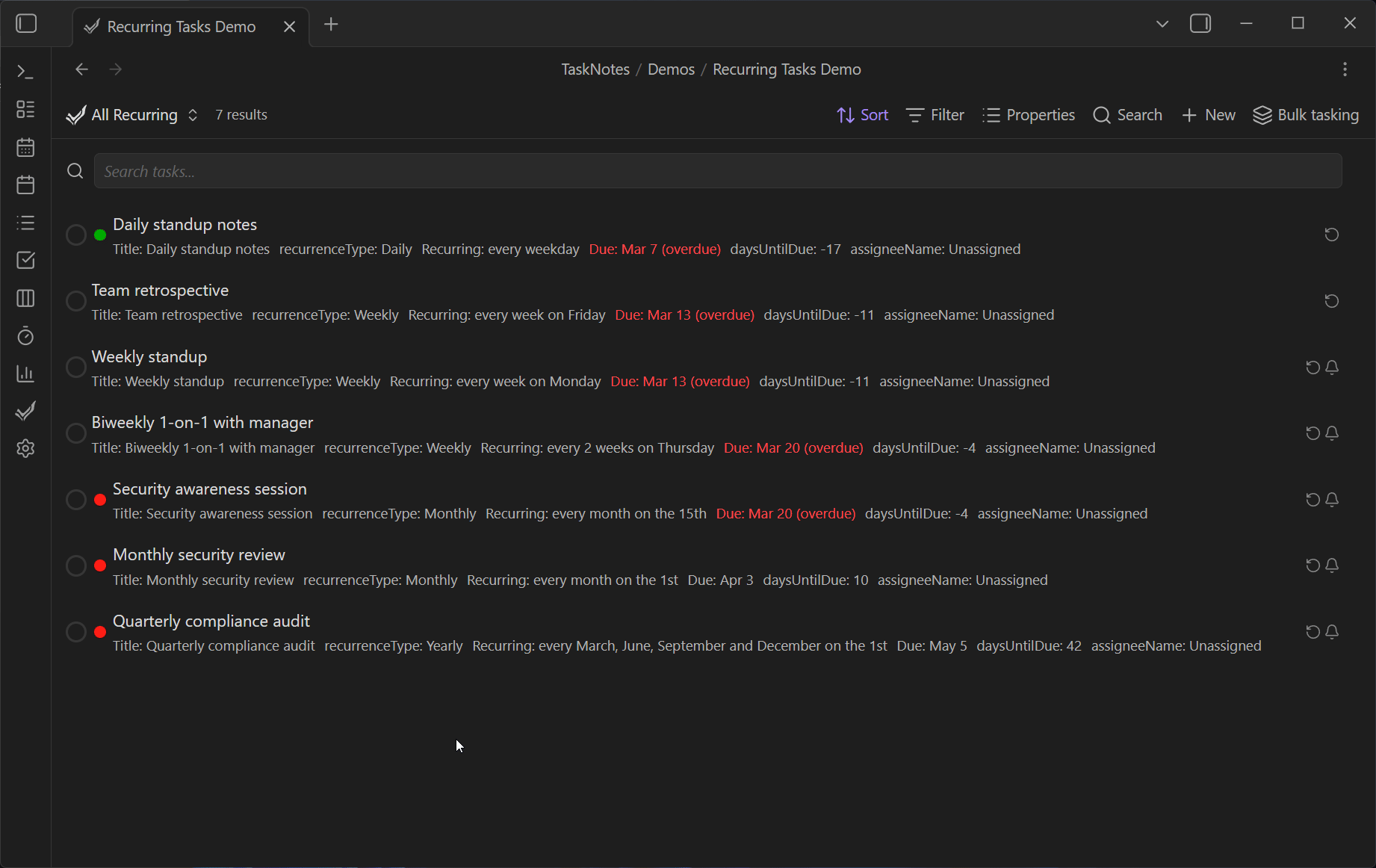This screenshot has width=1376, height=868.
Task: Switch to the Recurring Tasks Demo tab
Action: pyautogui.click(x=179, y=26)
